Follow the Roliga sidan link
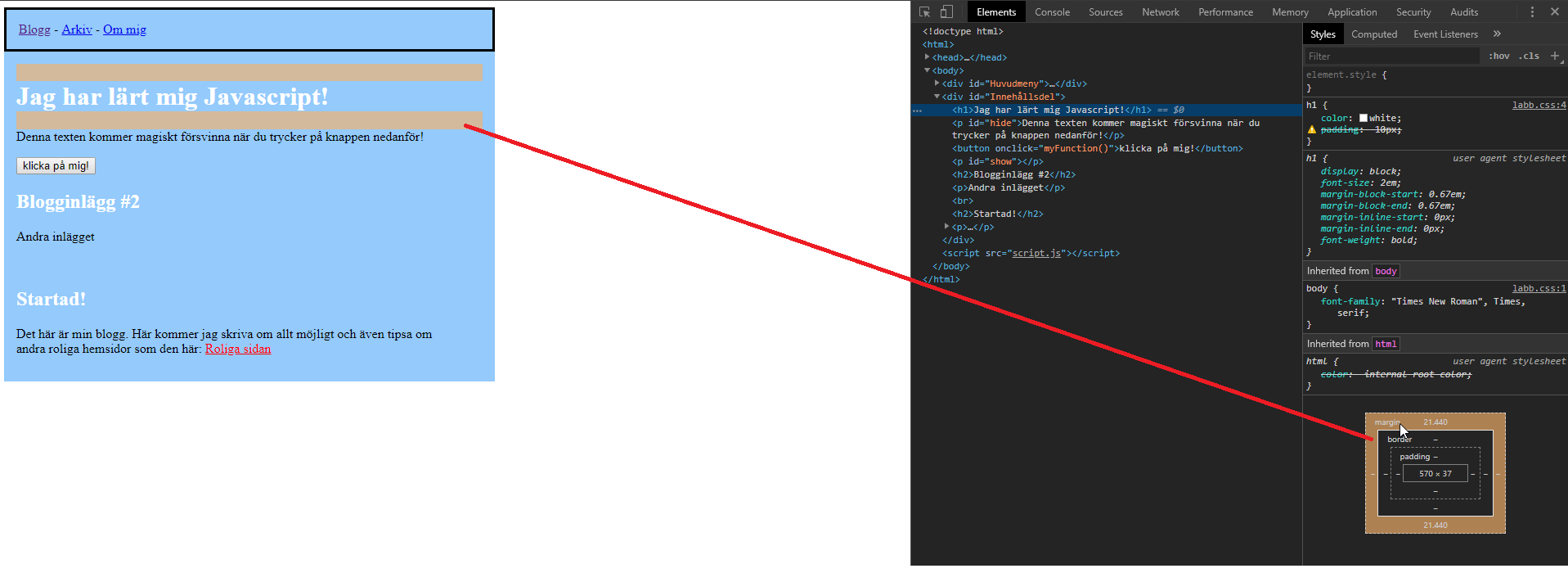Viewport: 1568px width, 582px height. 238,349
